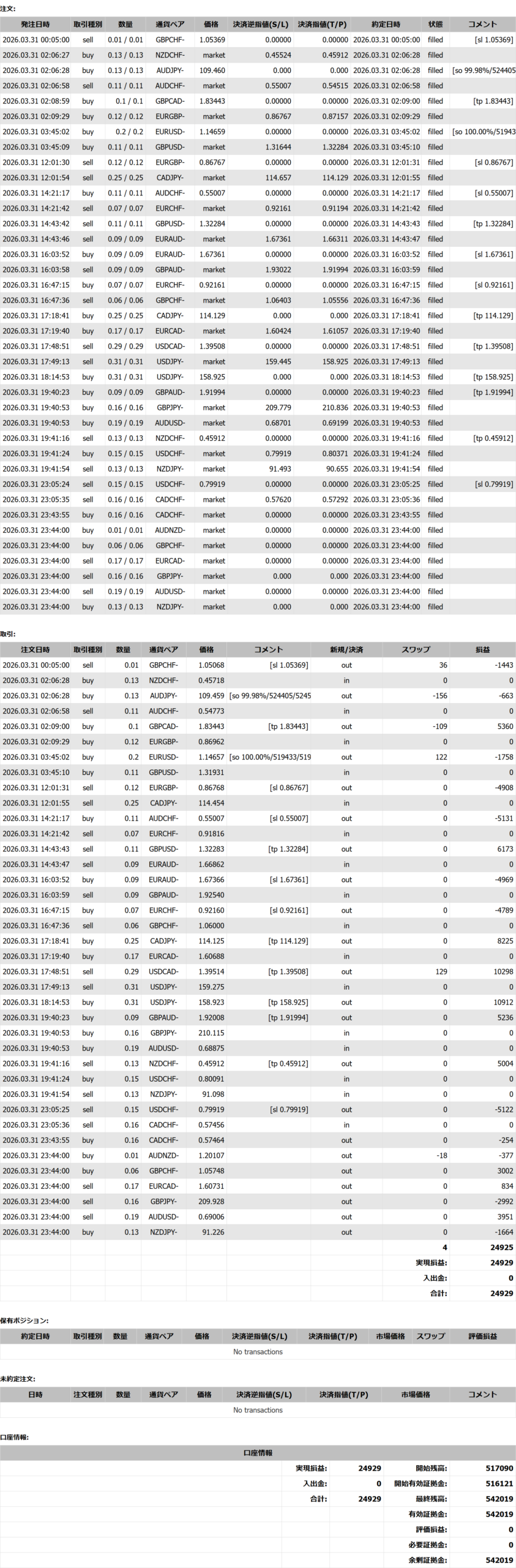Click the 10912 profit cell for USDJPY
The image size is (516, 1568).
point(503,1002)
